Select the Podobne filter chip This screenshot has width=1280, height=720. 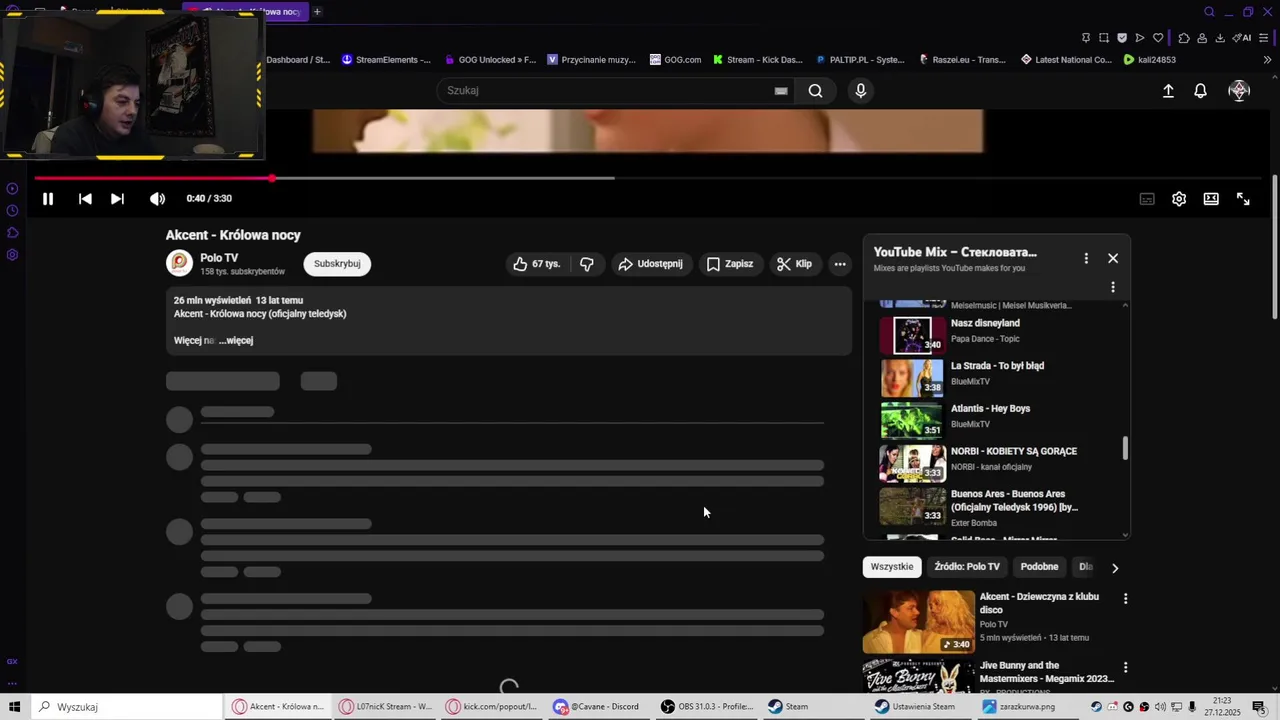tap(1039, 567)
